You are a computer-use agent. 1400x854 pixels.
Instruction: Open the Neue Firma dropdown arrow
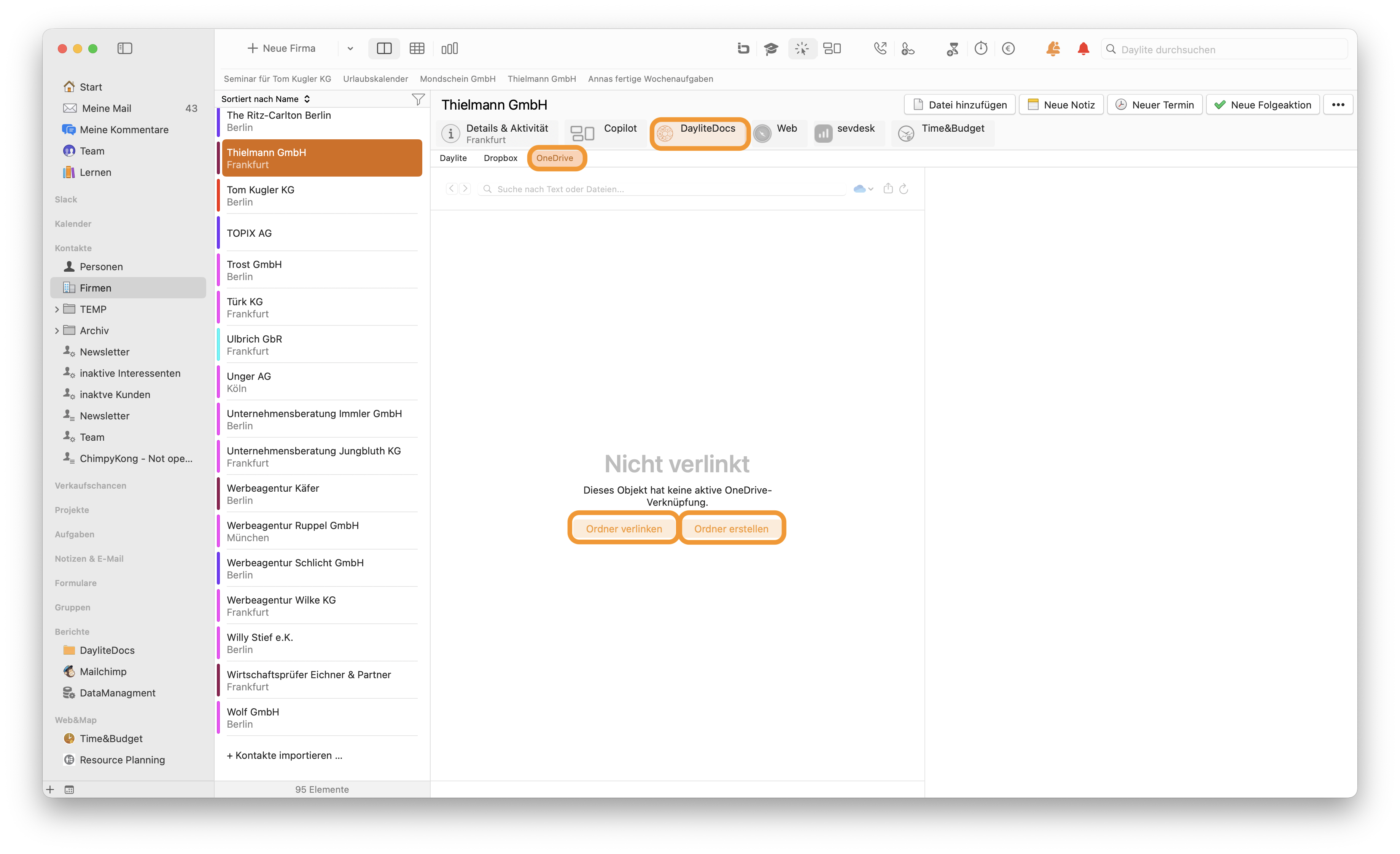[350, 49]
